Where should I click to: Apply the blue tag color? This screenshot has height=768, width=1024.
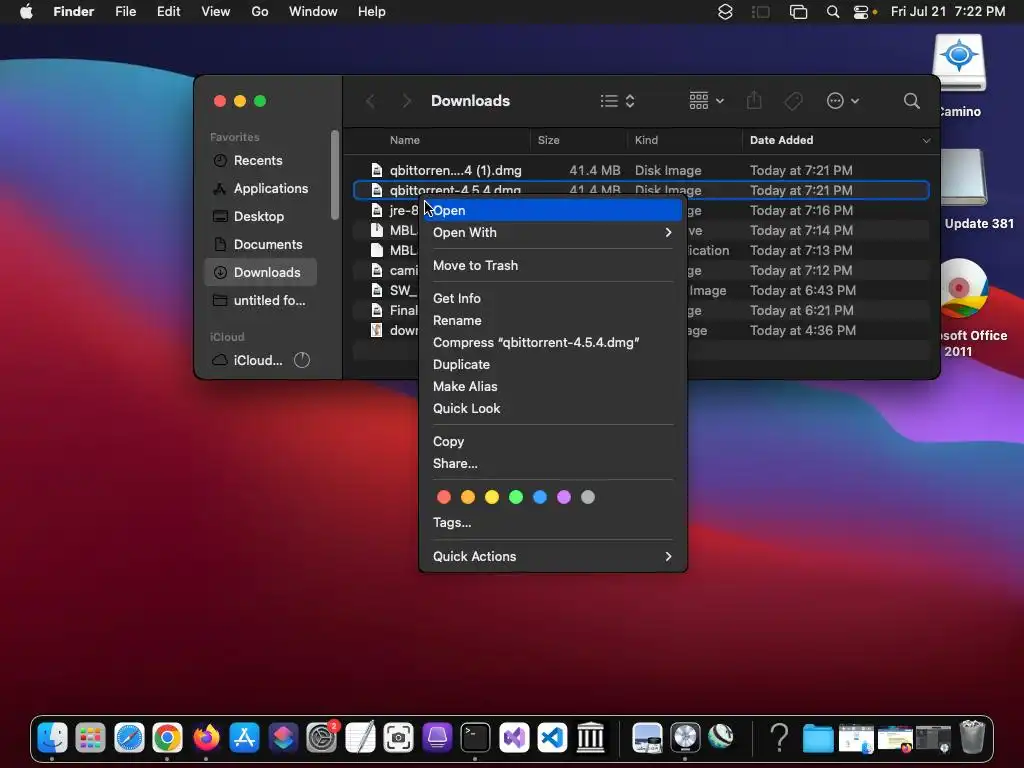coord(540,497)
